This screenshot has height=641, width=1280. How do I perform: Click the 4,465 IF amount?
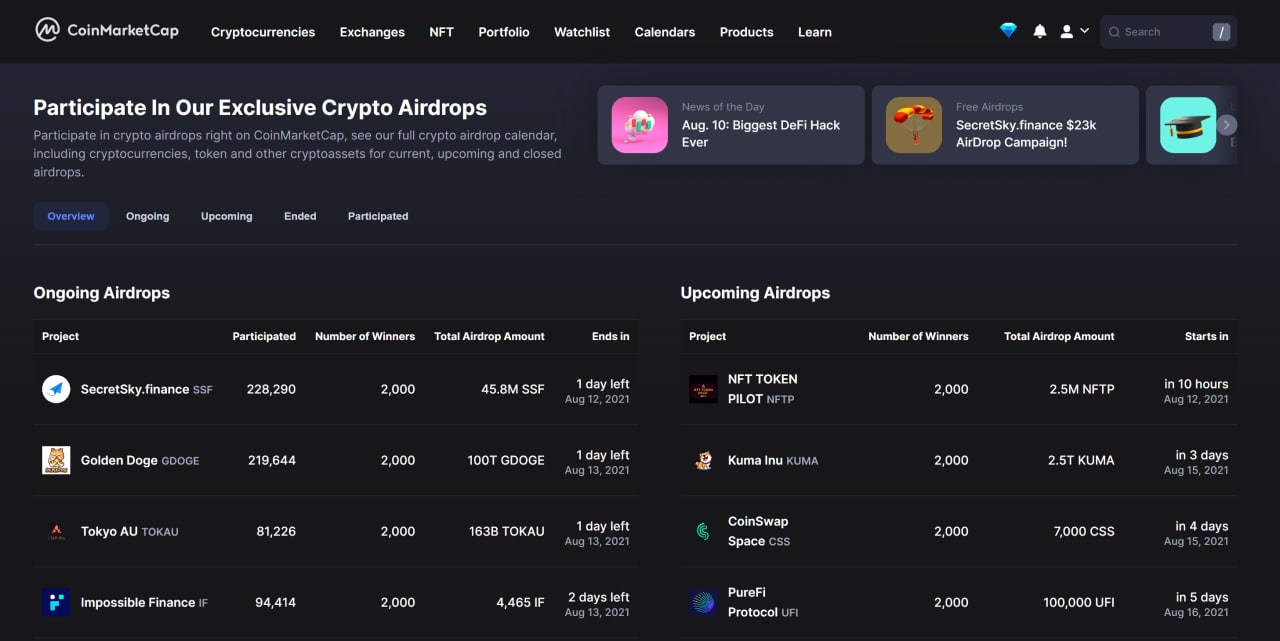click(x=521, y=602)
